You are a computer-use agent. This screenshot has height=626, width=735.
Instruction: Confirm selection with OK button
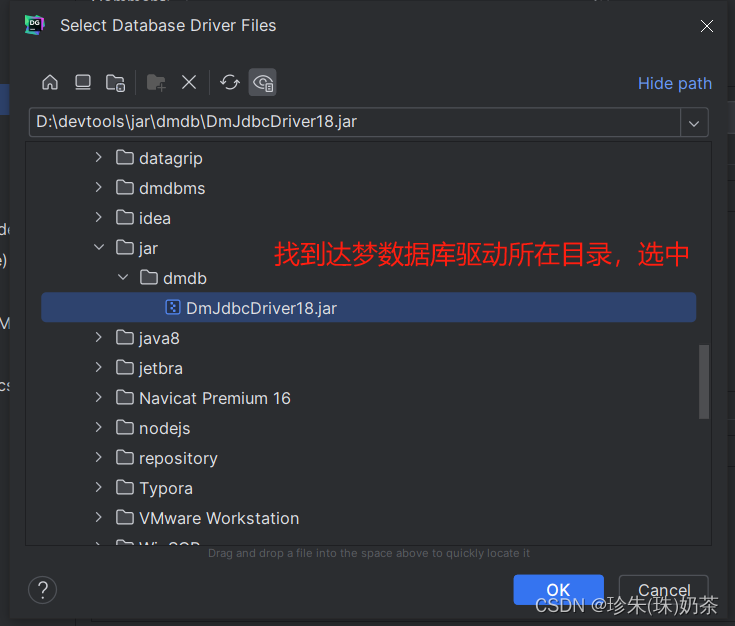[558, 589]
